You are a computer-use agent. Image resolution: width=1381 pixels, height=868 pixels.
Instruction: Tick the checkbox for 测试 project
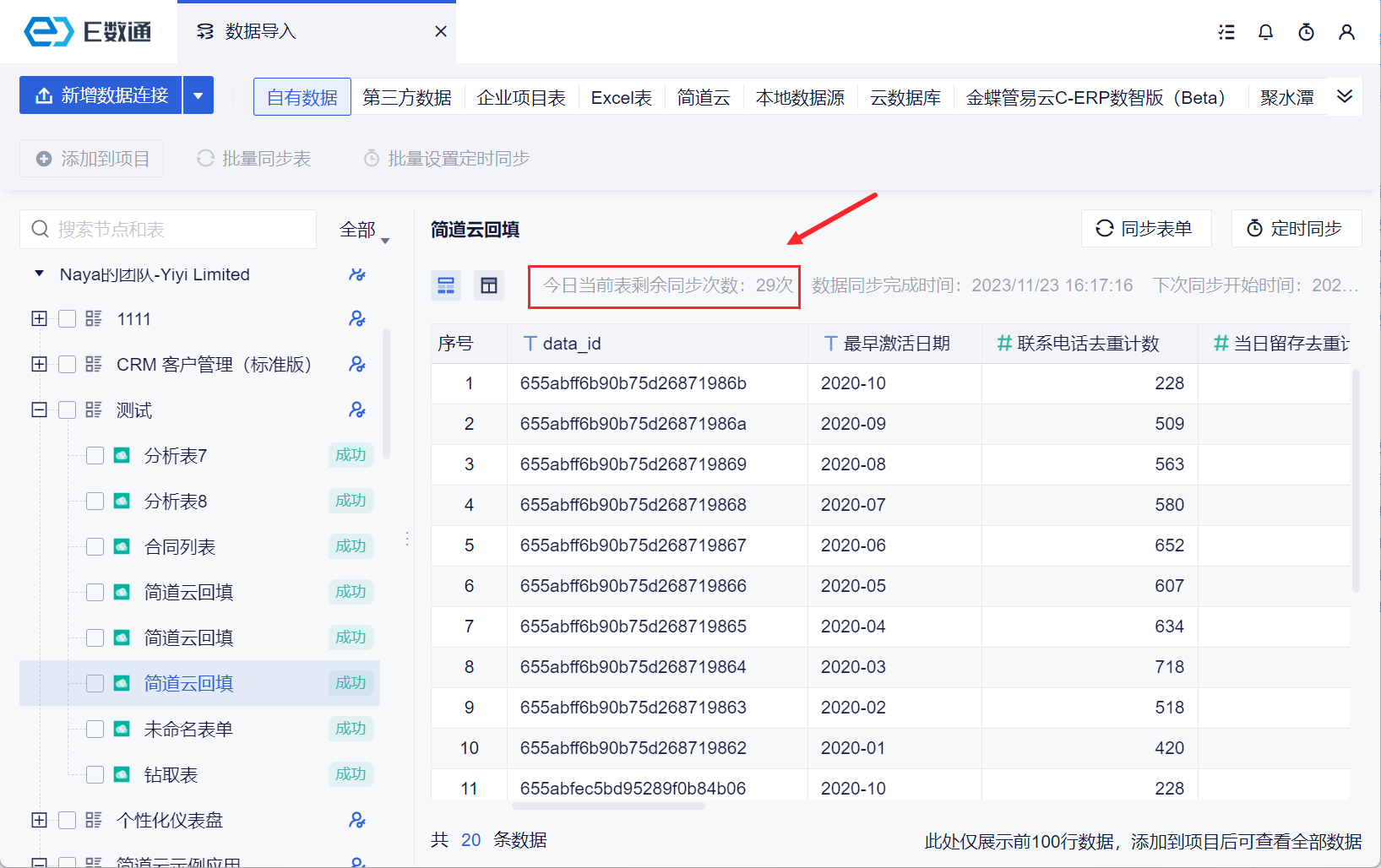click(68, 410)
